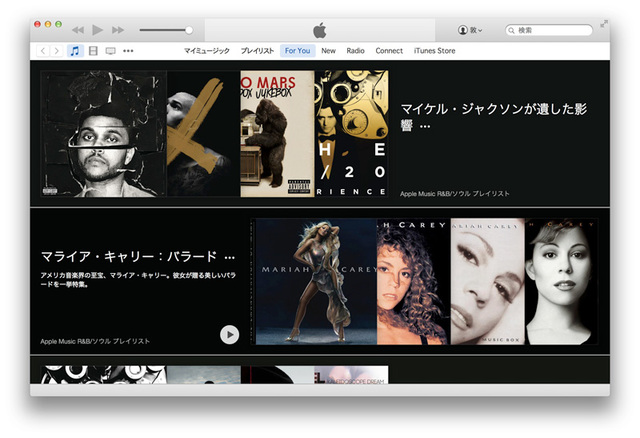Go back with the left chevron

click(x=43, y=51)
